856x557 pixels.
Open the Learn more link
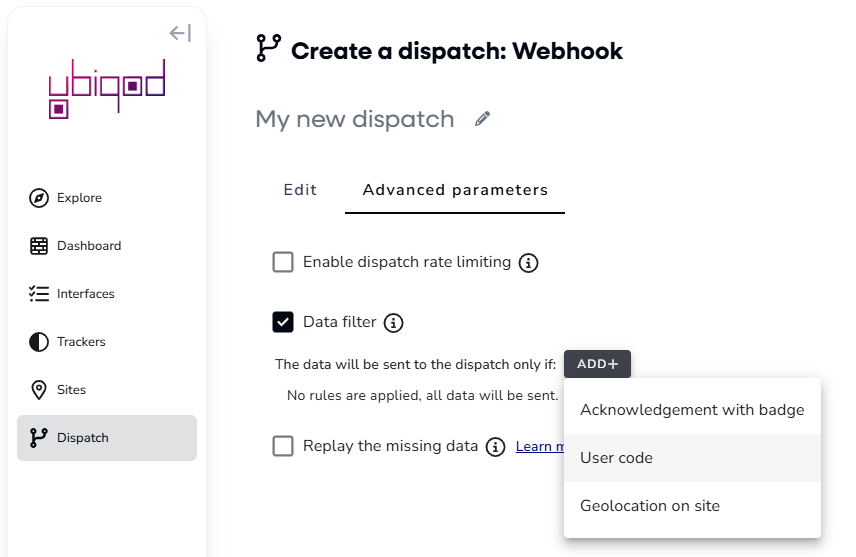(540, 447)
